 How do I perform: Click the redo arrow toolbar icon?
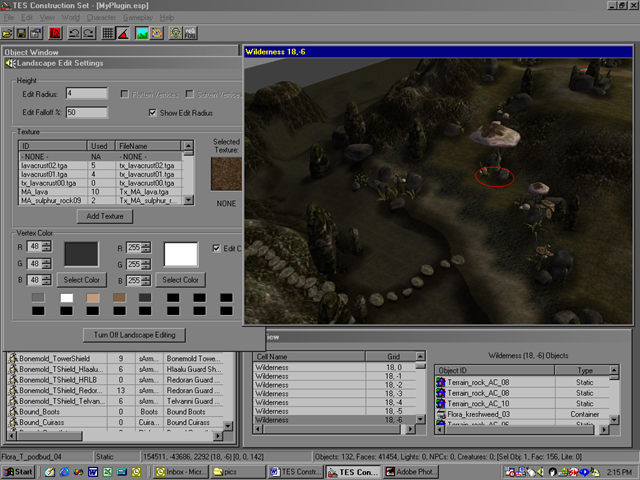click(x=88, y=33)
